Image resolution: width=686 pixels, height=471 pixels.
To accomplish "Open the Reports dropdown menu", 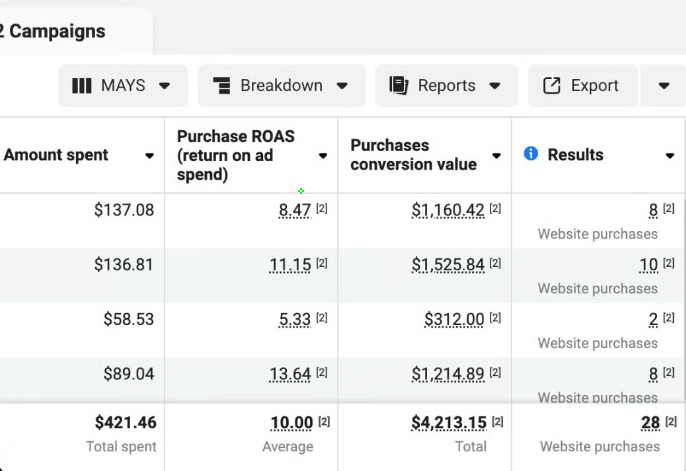I will click(494, 86).
